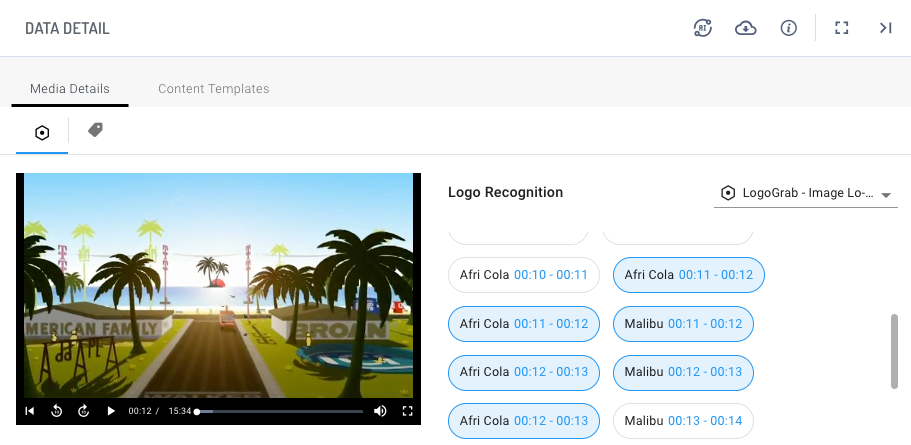
Task: Toggle the Afri Cola 00:10 - 00:11 chip
Action: (524, 275)
